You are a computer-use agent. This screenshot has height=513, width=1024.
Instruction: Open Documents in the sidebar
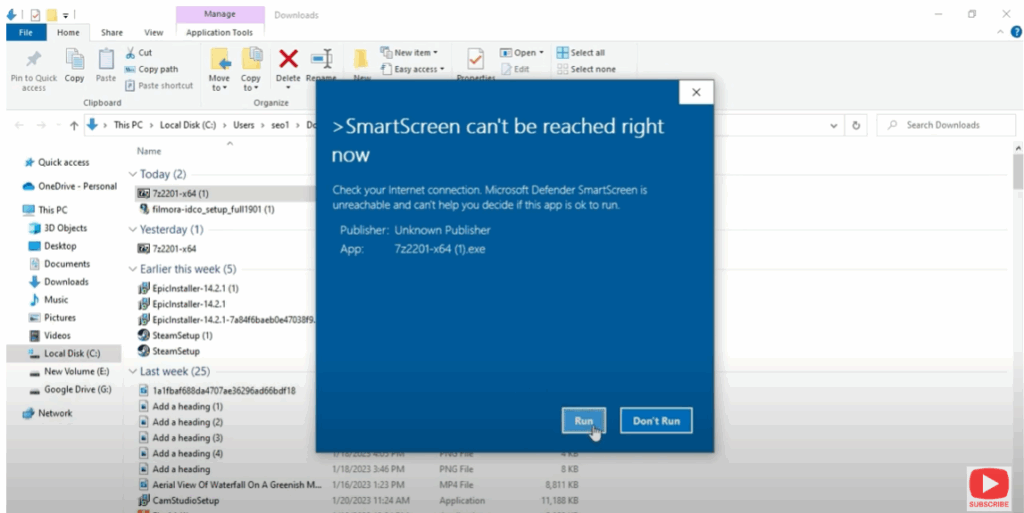point(59,264)
